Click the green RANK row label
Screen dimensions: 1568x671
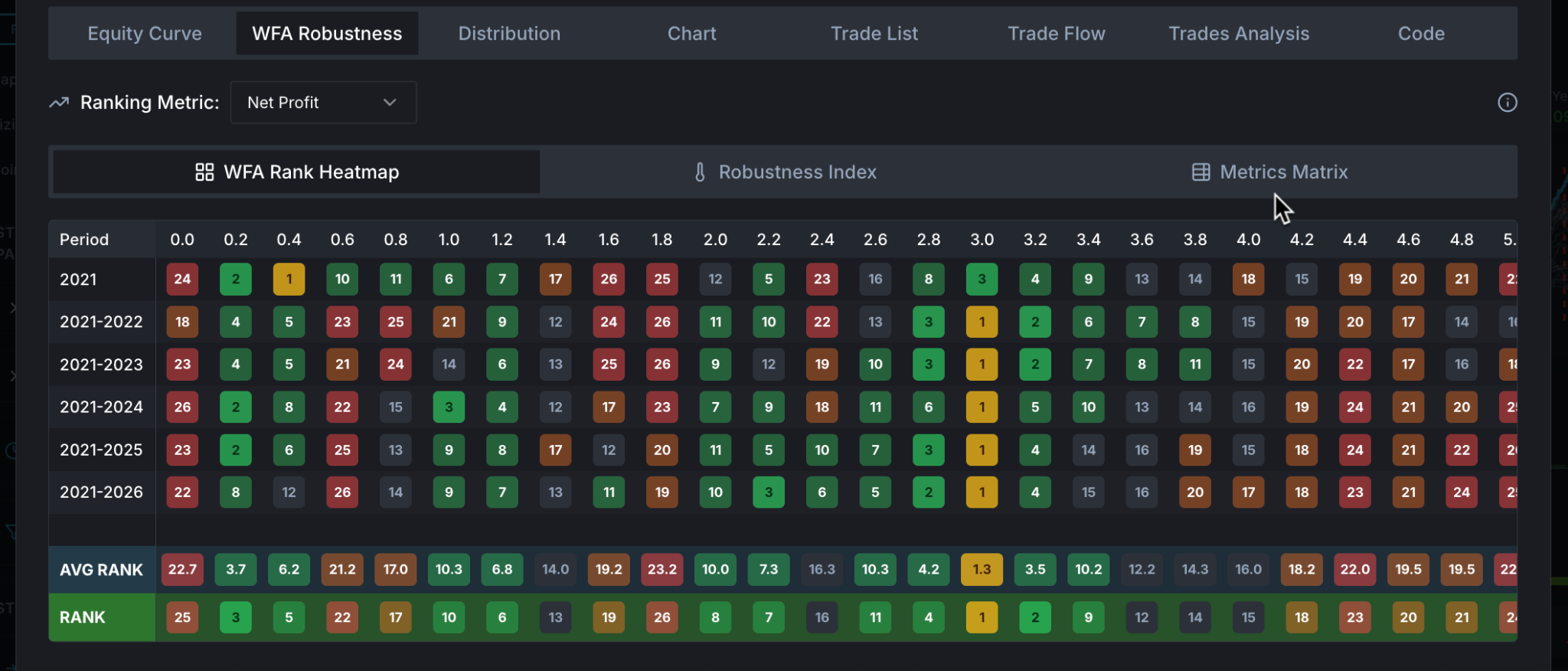pos(83,617)
